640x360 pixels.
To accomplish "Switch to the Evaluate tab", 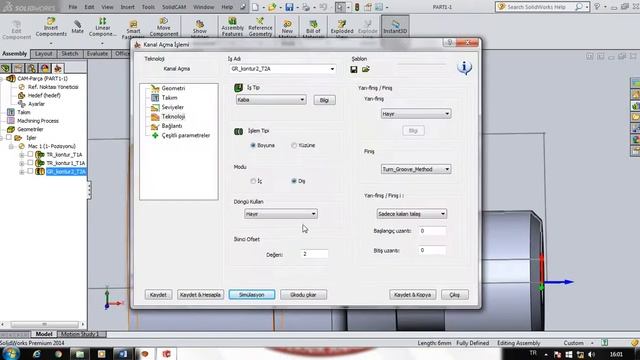I will (97, 53).
